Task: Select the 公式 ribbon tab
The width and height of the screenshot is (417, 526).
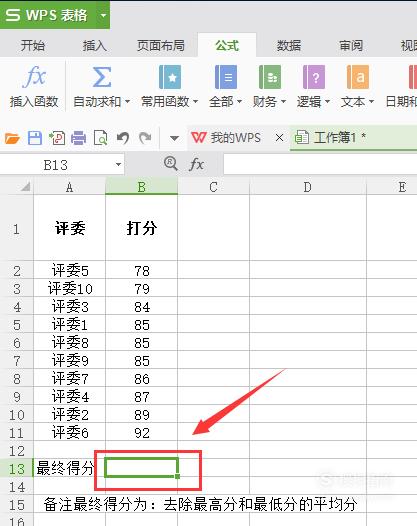Action: (227, 45)
